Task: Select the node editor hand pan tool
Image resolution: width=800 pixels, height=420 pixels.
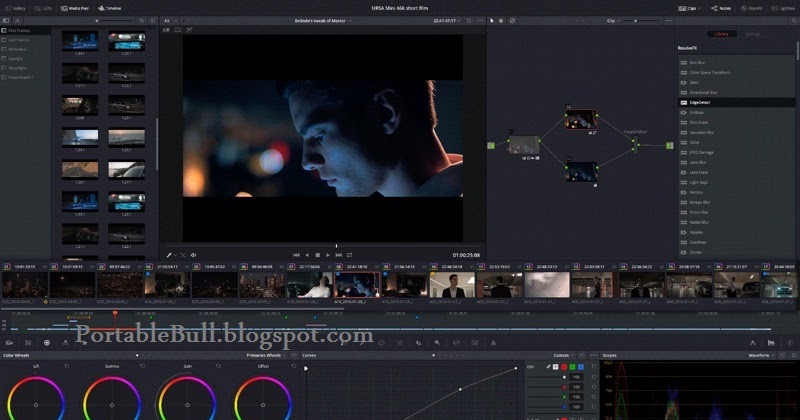Action: tap(501, 21)
